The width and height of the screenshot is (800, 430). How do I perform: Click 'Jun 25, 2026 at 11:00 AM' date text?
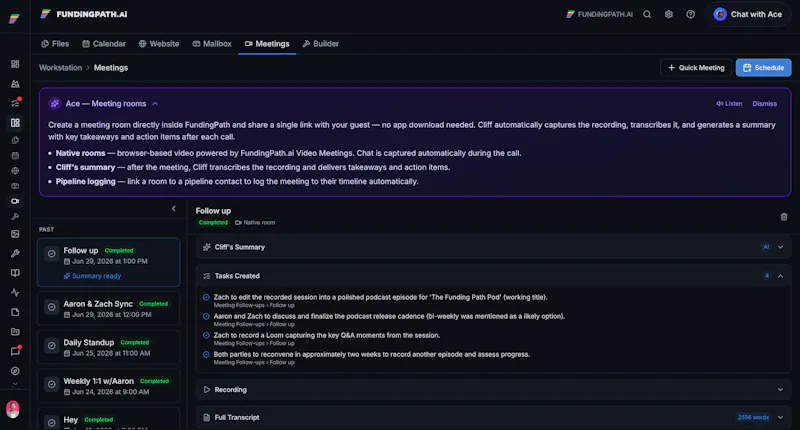(111, 353)
